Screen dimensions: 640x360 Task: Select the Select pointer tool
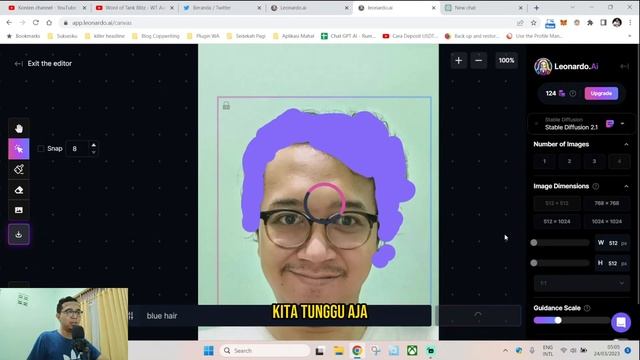tap(19, 149)
